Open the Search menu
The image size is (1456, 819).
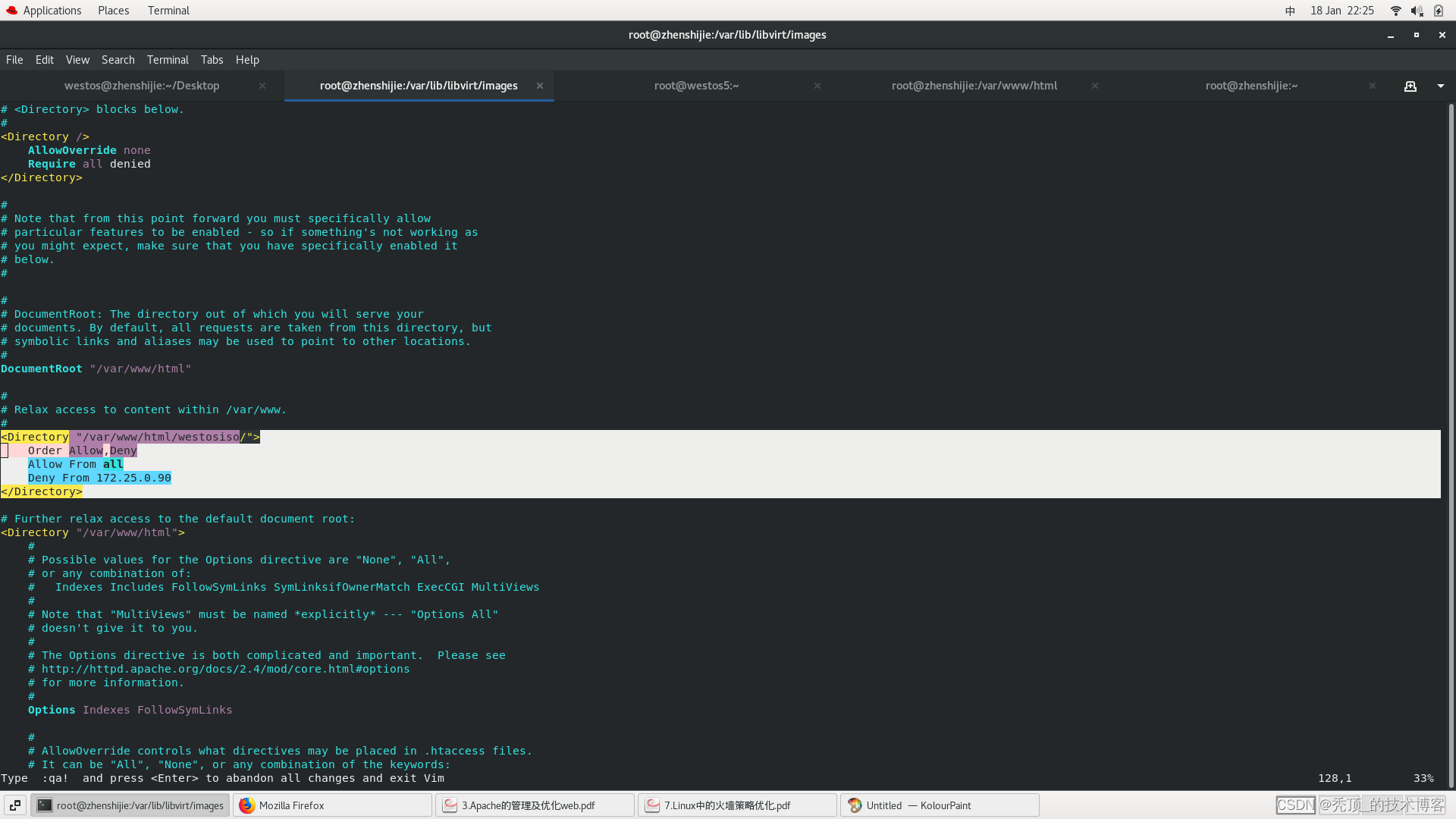[x=118, y=60]
